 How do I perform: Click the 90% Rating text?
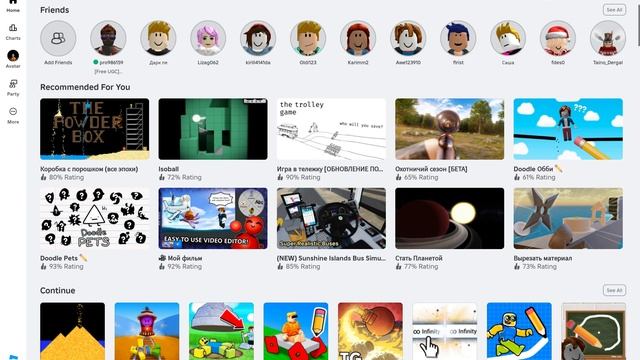302,177
